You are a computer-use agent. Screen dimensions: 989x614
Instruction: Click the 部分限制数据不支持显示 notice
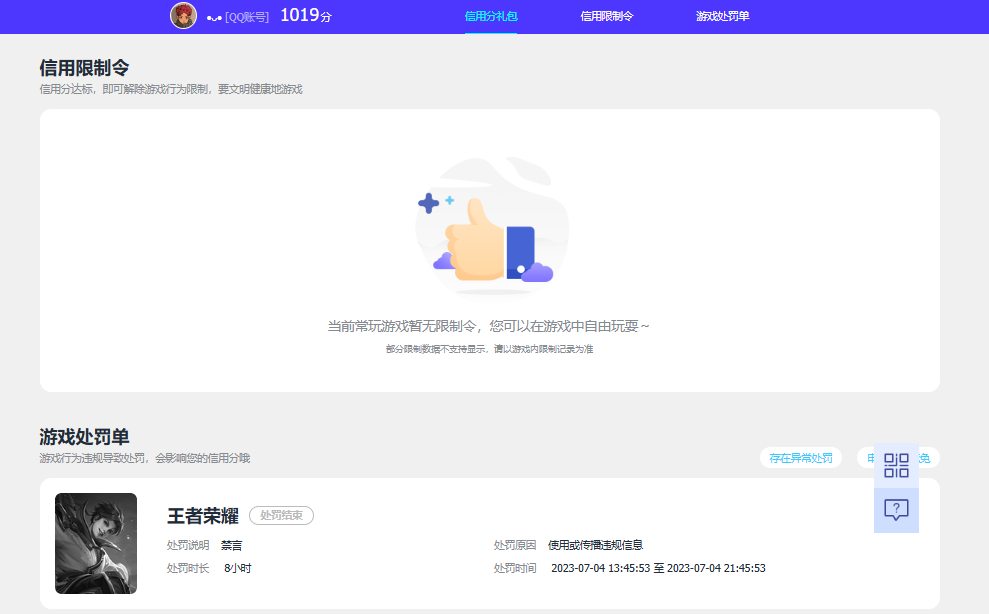[489, 349]
